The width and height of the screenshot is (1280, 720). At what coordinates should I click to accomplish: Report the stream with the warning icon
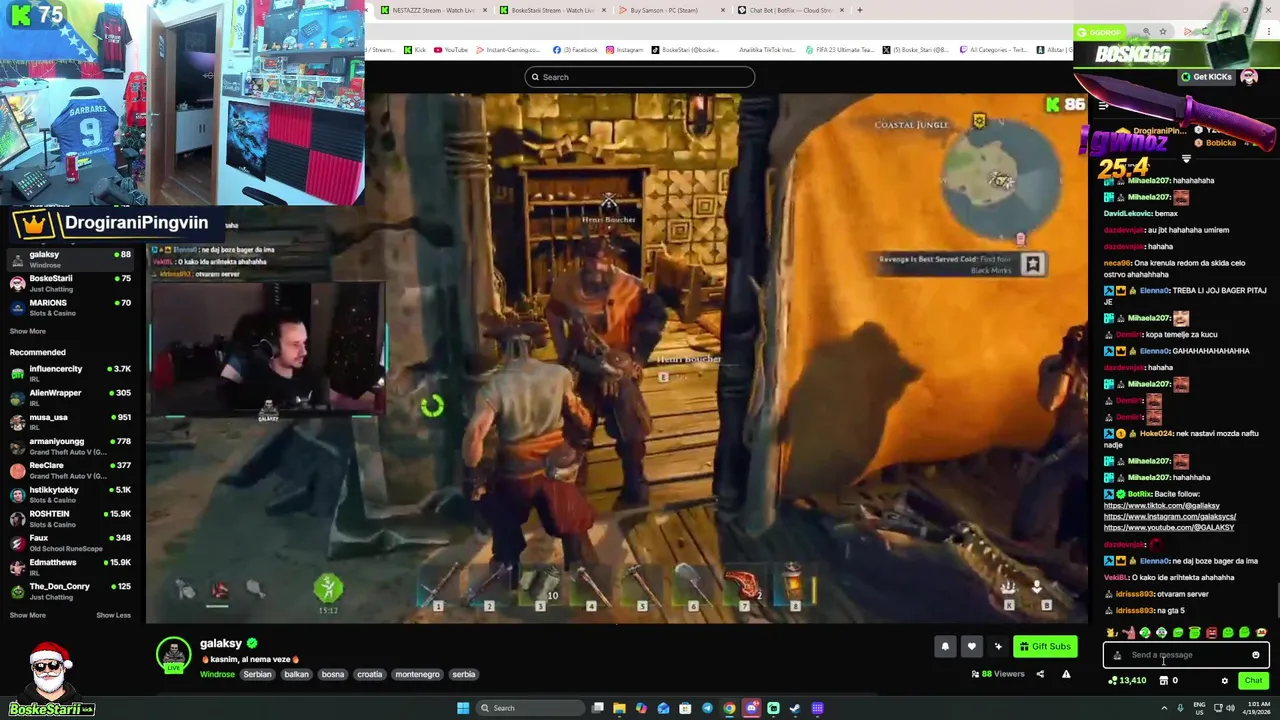[1066, 674]
